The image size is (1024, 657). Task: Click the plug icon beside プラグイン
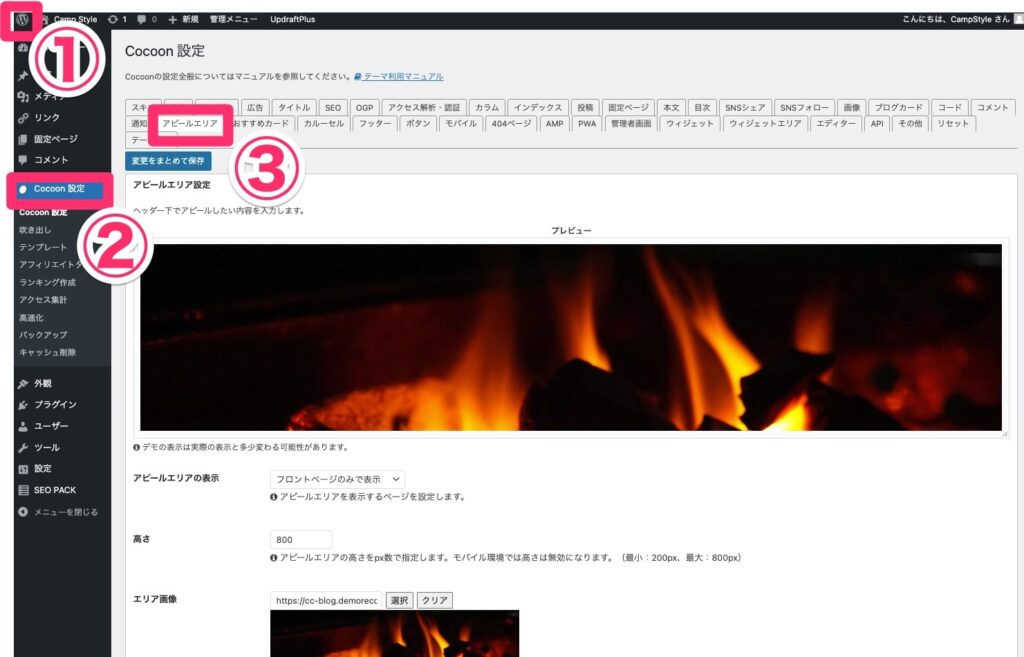click(24, 405)
